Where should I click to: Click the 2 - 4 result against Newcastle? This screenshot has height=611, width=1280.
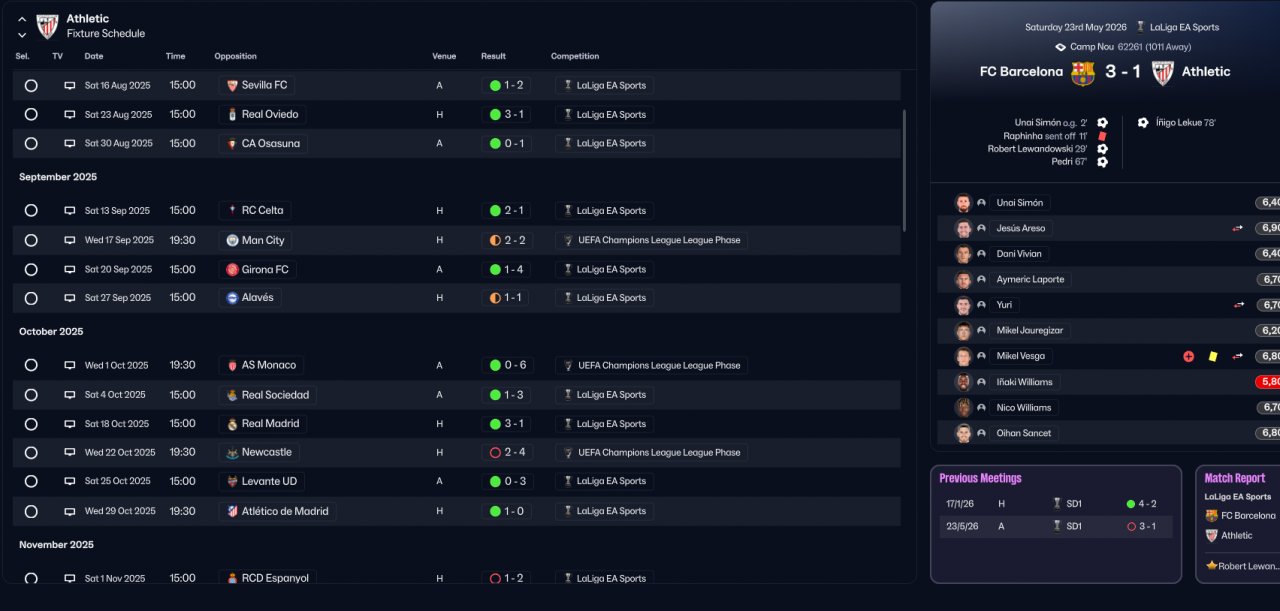[x=506, y=453]
